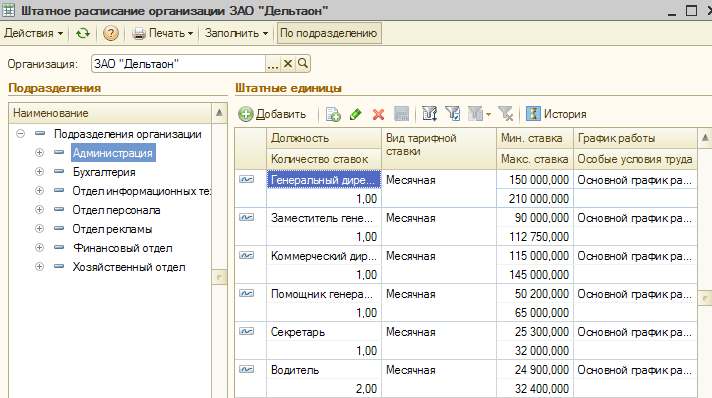Open the Действия menu
Viewport: 712px width, 398px height.
(33, 33)
